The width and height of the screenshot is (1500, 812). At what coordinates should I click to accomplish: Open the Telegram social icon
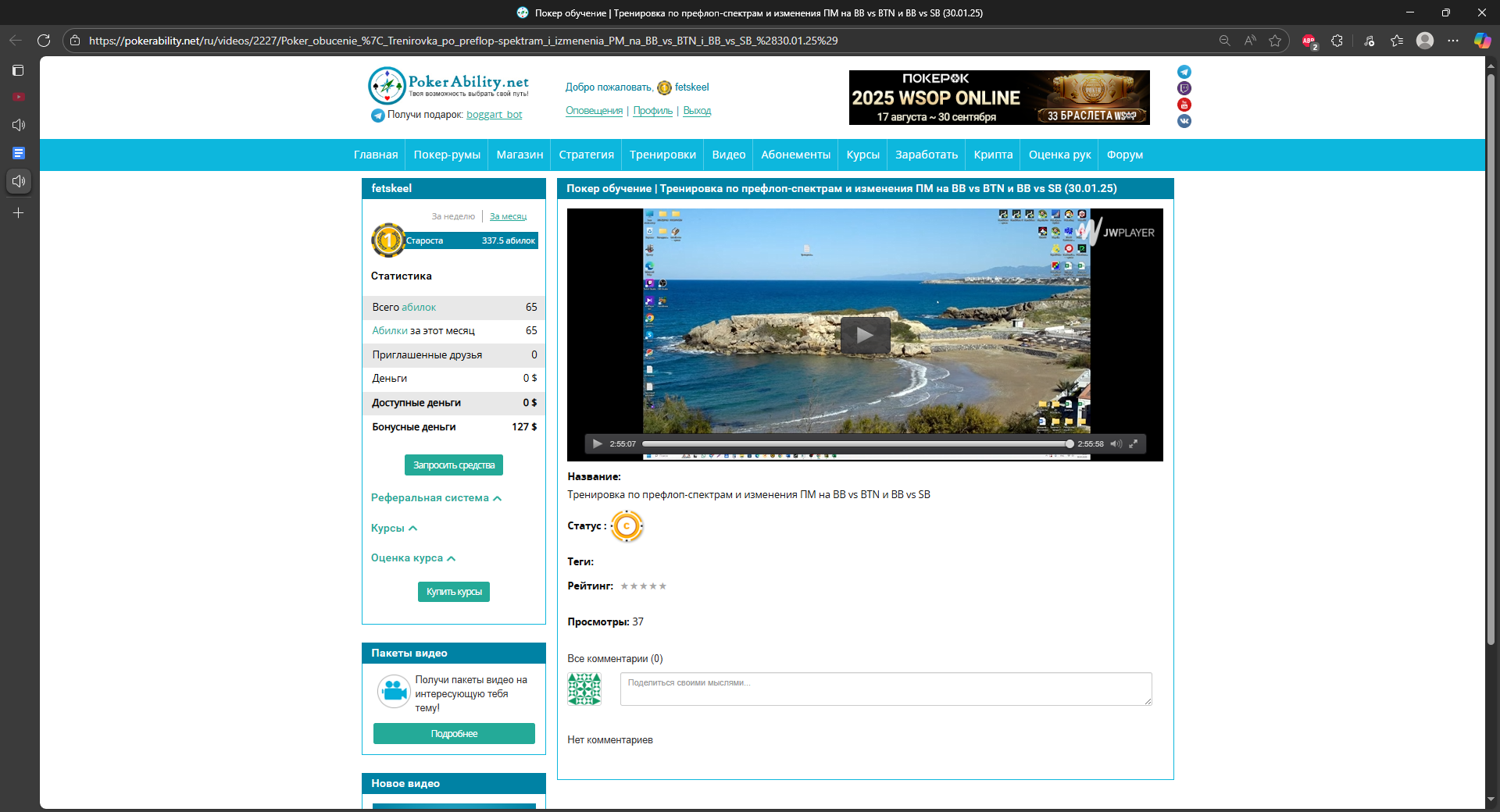click(x=1184, y=72)
